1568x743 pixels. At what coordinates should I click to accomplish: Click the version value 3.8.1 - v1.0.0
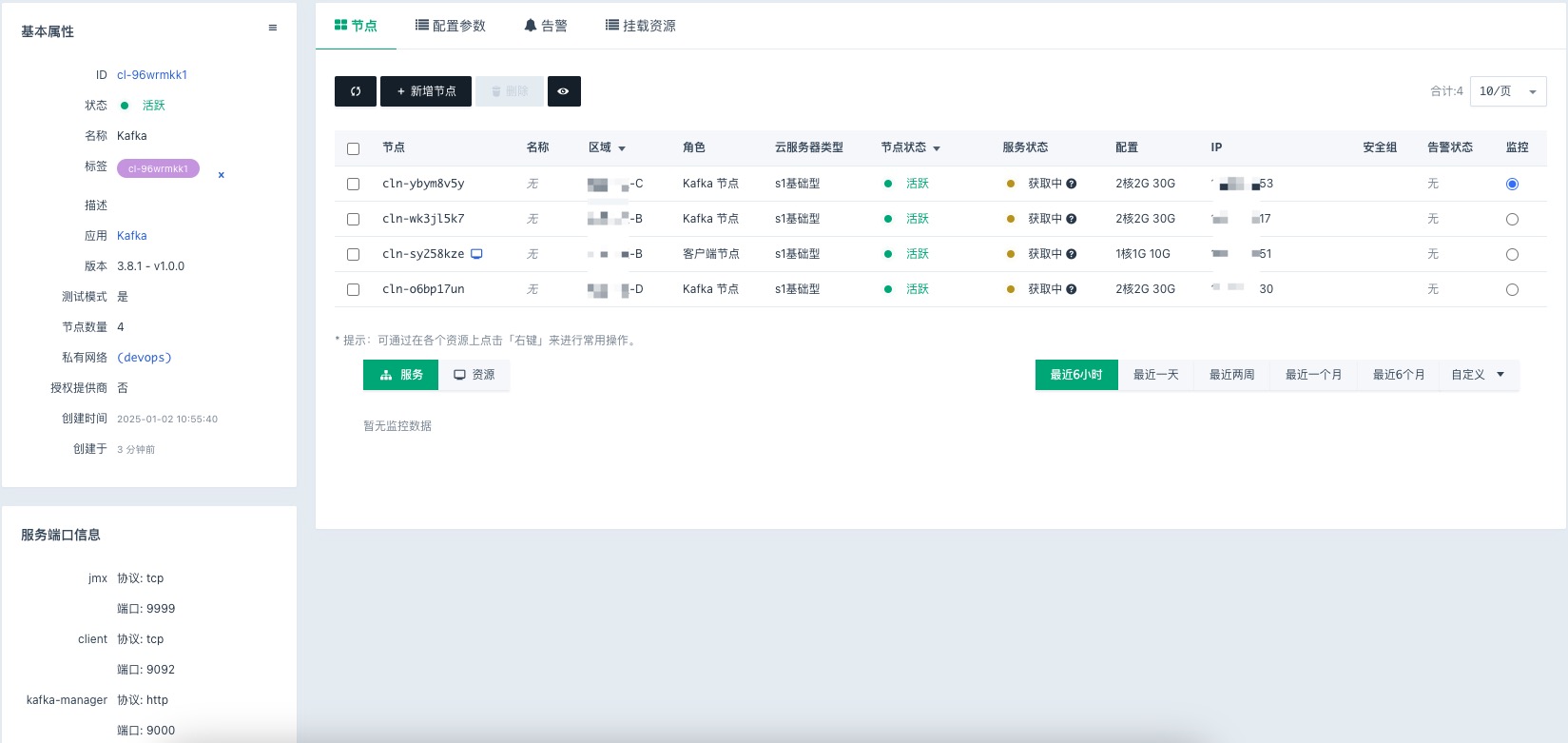[151, 266]
